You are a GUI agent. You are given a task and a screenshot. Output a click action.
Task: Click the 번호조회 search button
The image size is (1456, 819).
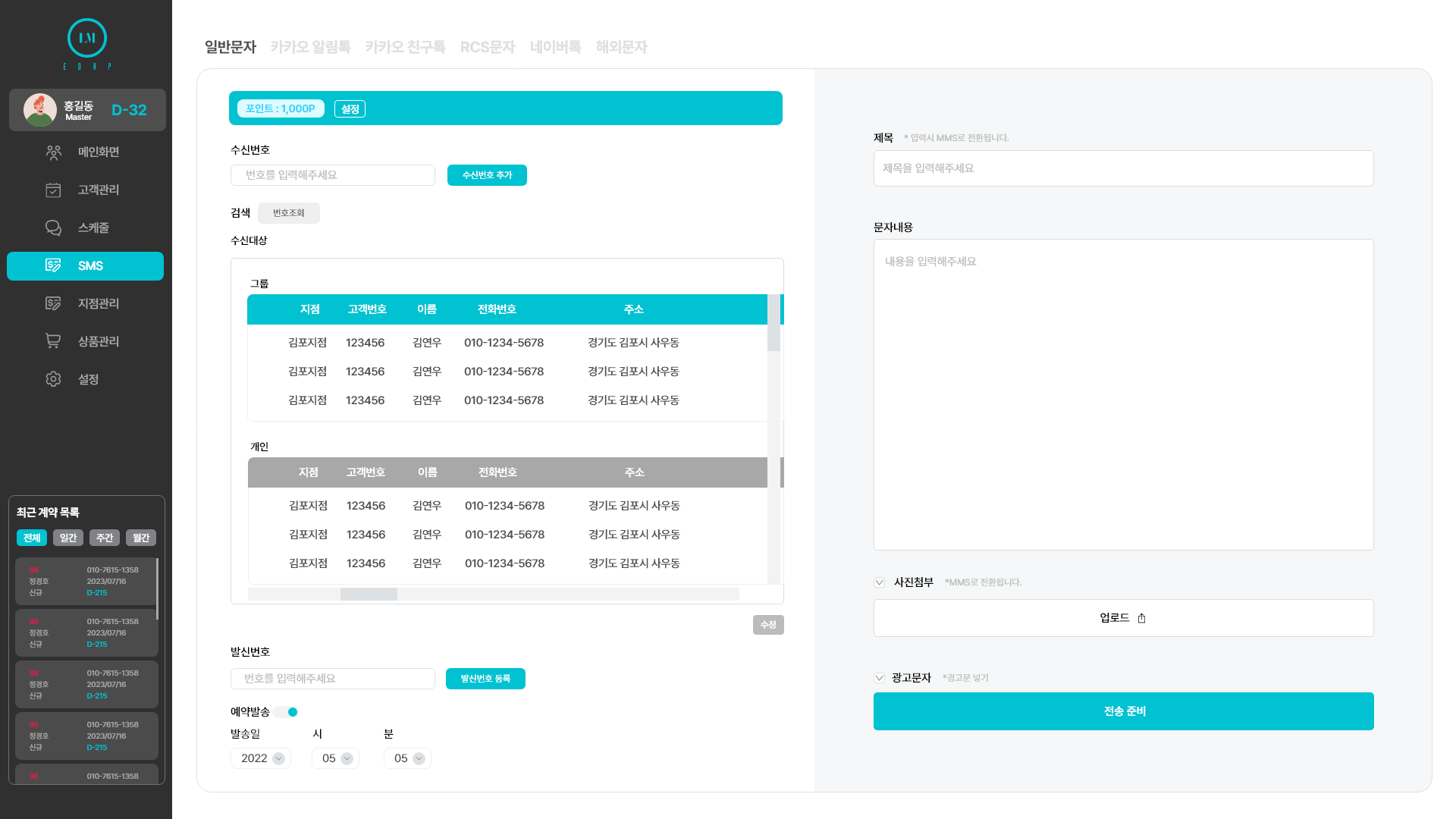289,213
